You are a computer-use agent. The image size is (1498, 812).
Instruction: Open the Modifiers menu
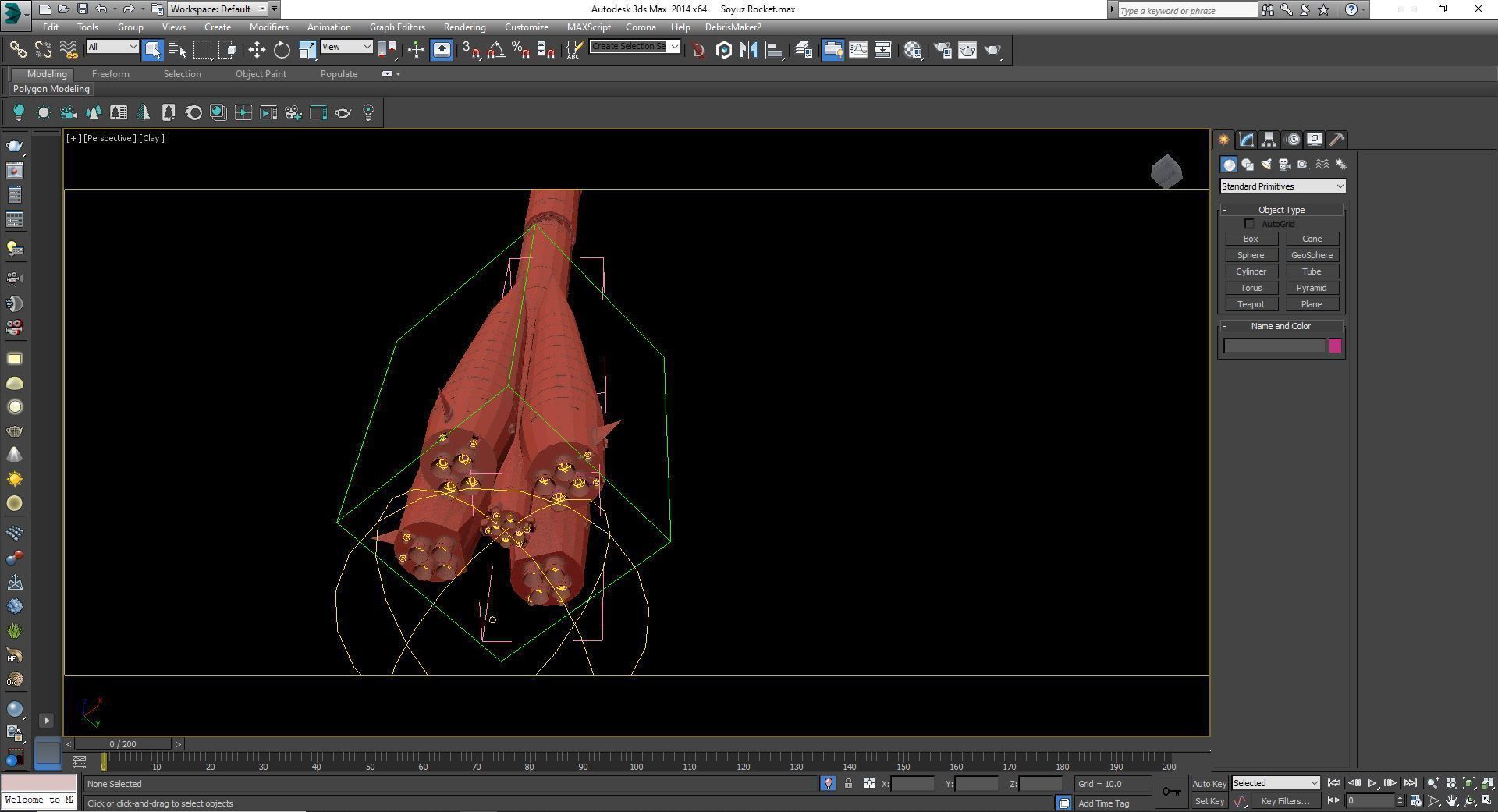pos(268,27)
